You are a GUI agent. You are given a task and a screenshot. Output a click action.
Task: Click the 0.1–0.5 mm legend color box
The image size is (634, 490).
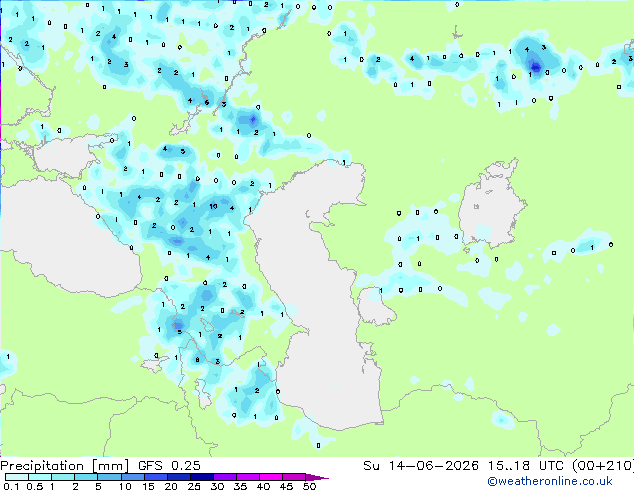17,477
